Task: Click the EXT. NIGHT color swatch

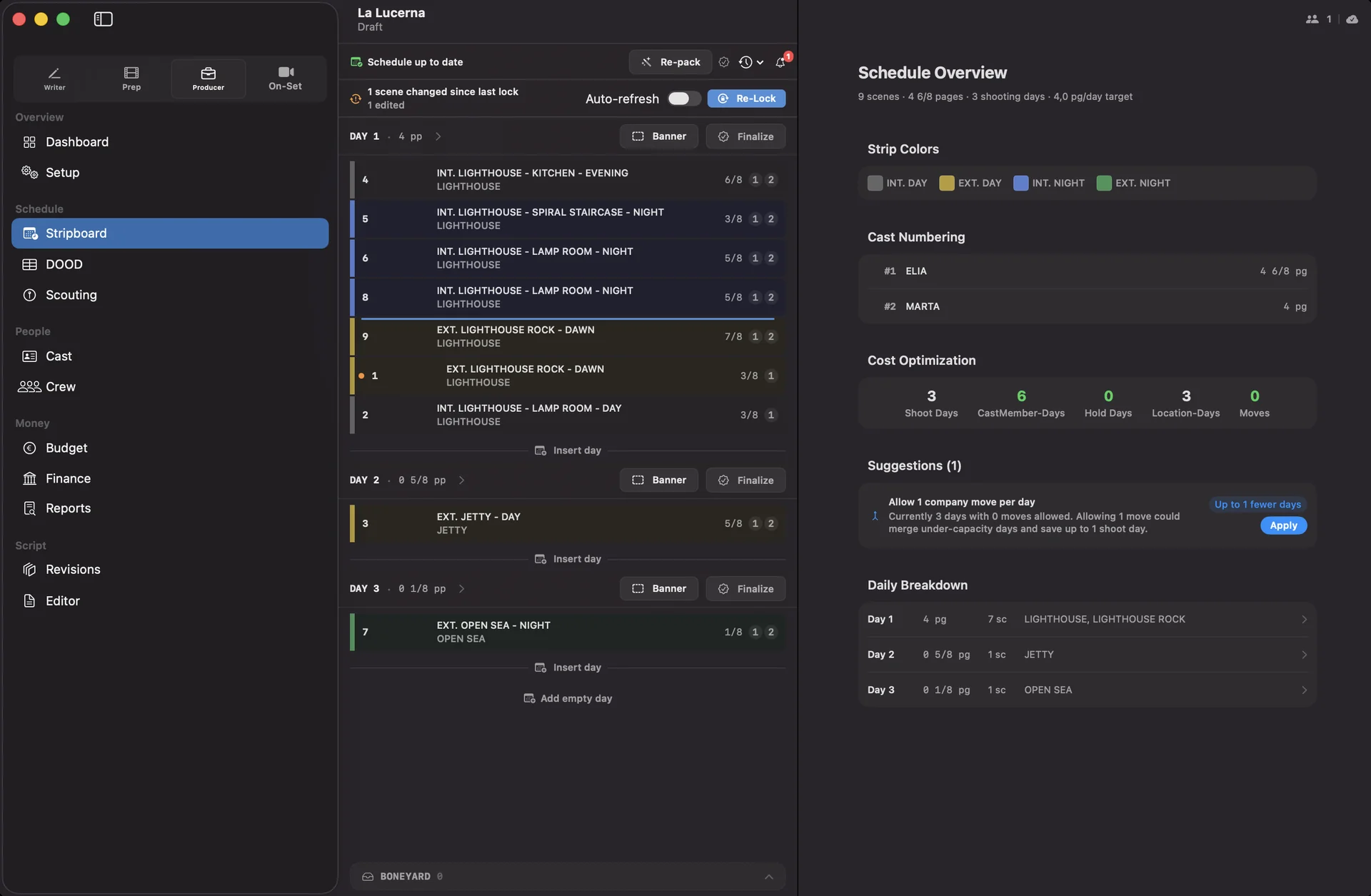Action: coord(1104,183)
